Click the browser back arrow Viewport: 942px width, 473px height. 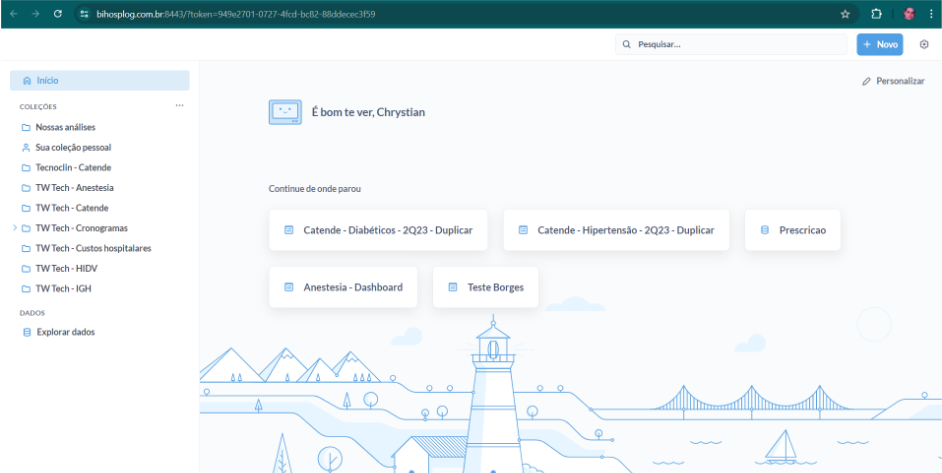[x=14, y=14]
